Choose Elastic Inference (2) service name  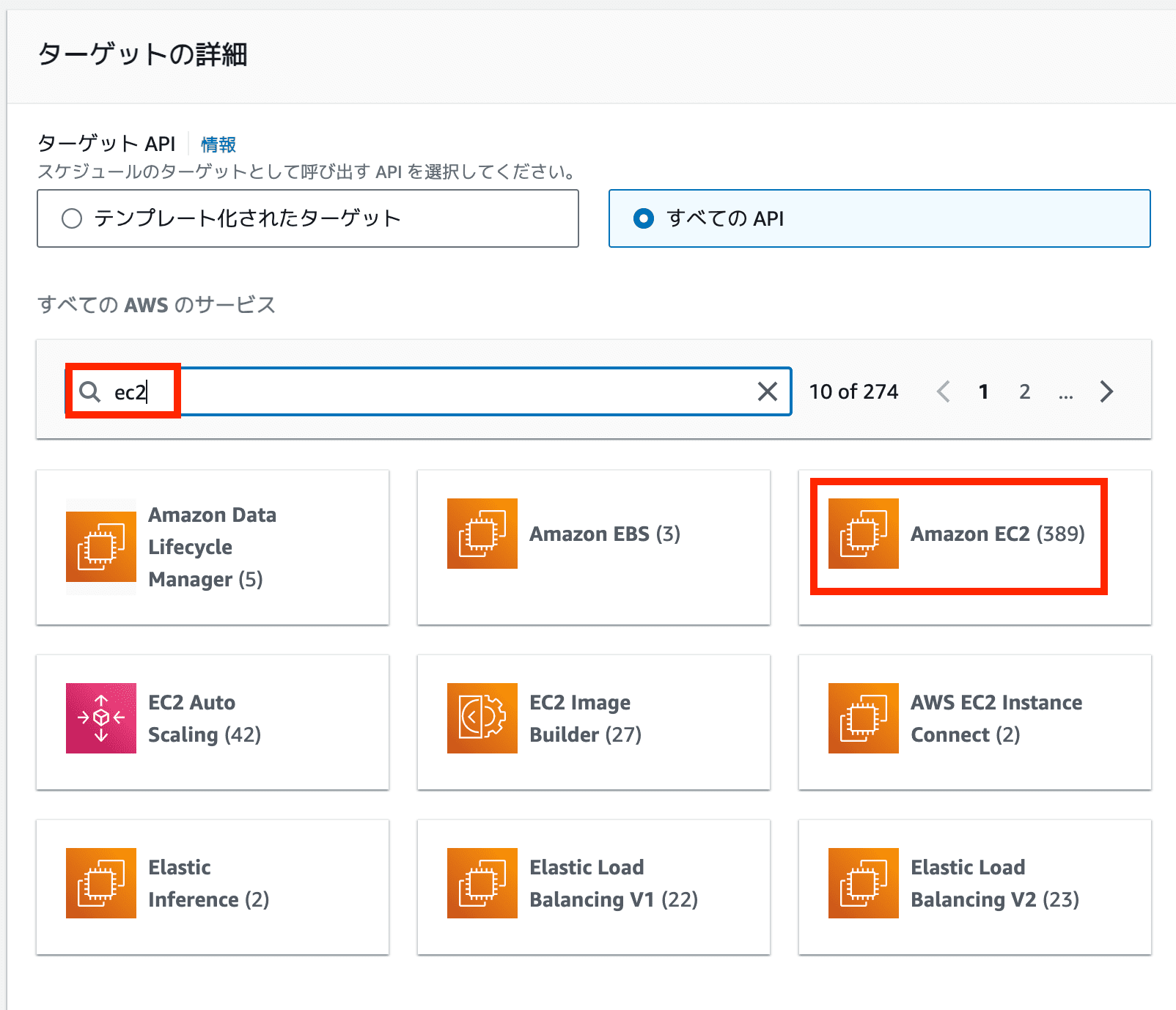209,883
